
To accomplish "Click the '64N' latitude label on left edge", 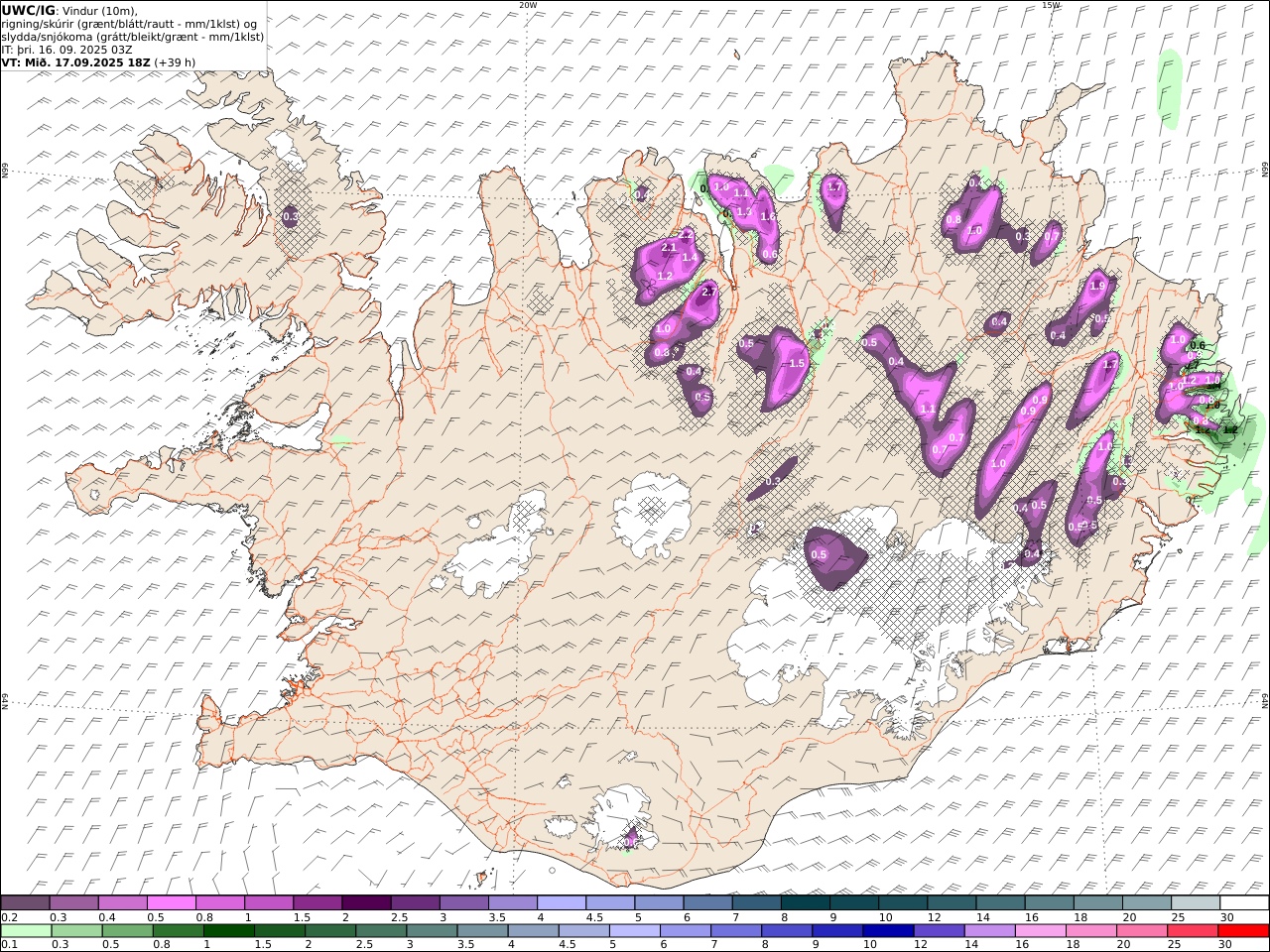I will [5, 700].
